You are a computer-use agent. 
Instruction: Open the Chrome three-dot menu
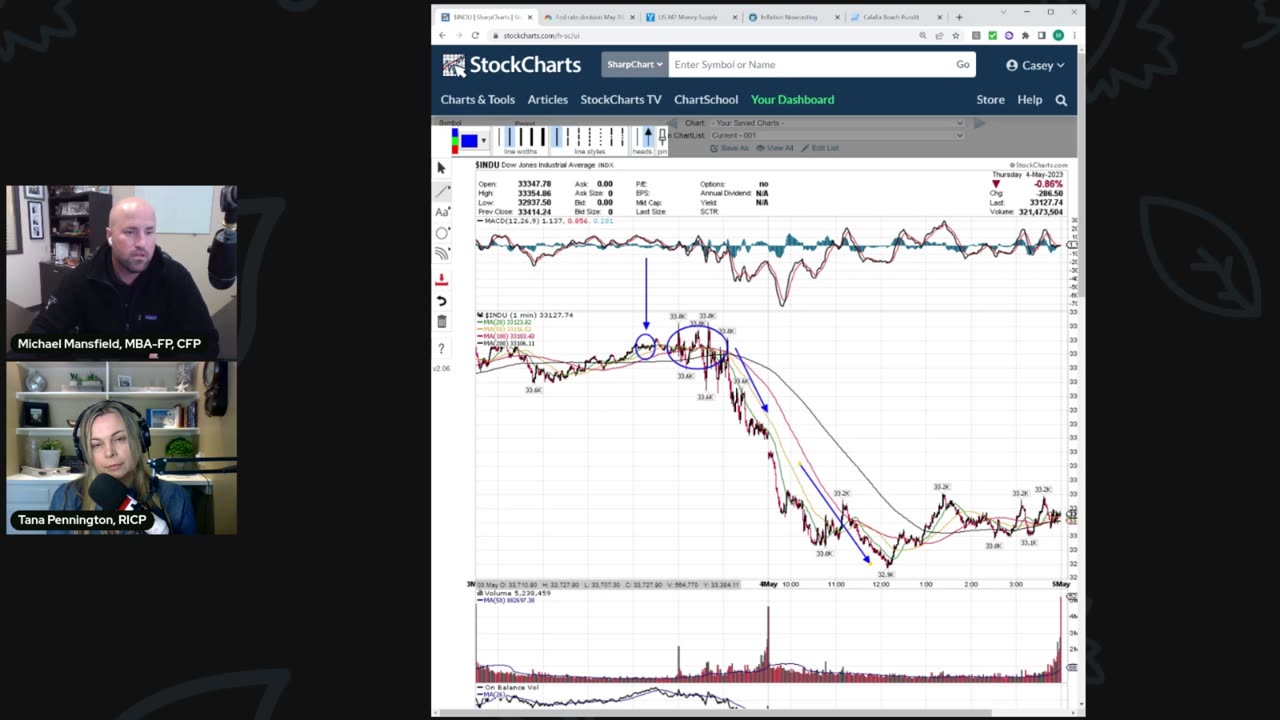(1074, 36)
